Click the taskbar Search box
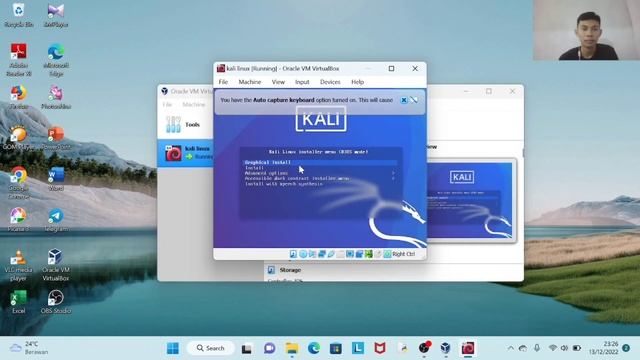 click(211, 348)
